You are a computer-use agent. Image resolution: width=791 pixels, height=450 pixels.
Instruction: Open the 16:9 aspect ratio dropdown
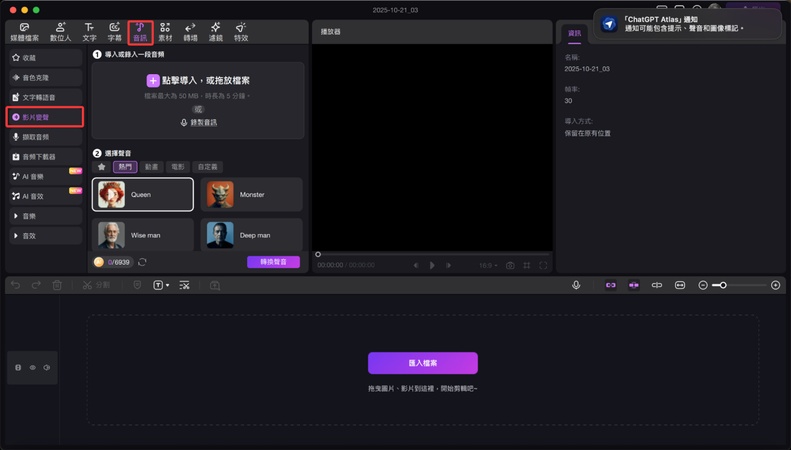(x=488, y=265)
